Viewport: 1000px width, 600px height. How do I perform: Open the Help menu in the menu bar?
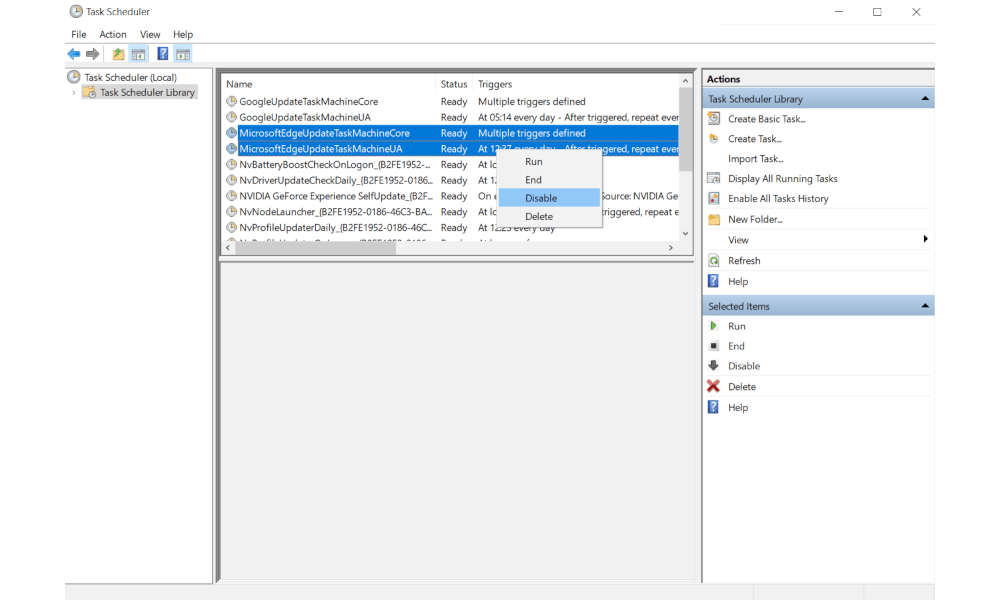coord(183,34)
